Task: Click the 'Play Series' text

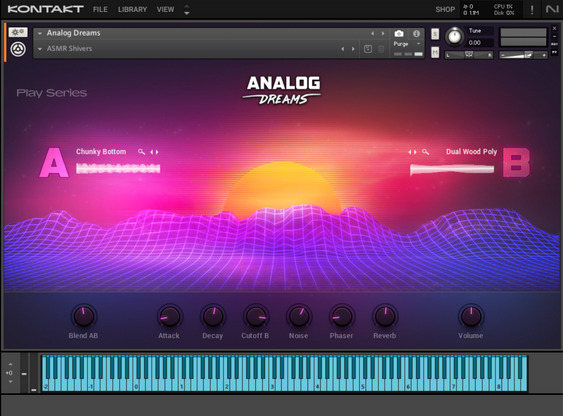Action: [51, 93]
